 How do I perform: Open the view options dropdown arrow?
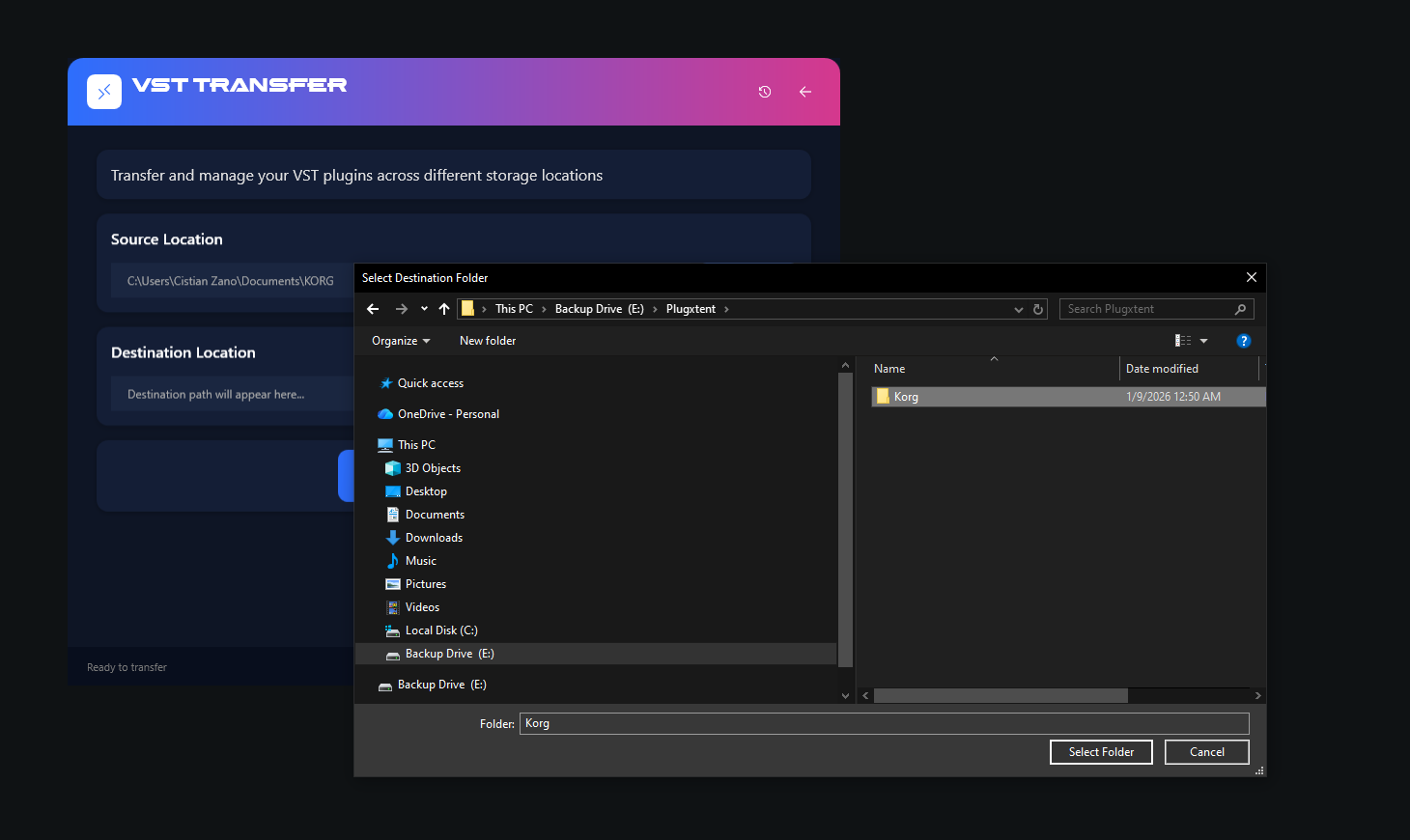click(x=1204, y=341)
